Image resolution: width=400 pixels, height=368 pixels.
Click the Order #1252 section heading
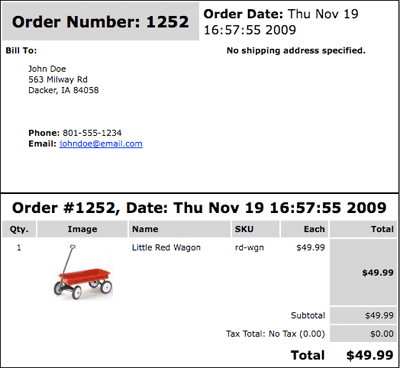click(199, 208)
